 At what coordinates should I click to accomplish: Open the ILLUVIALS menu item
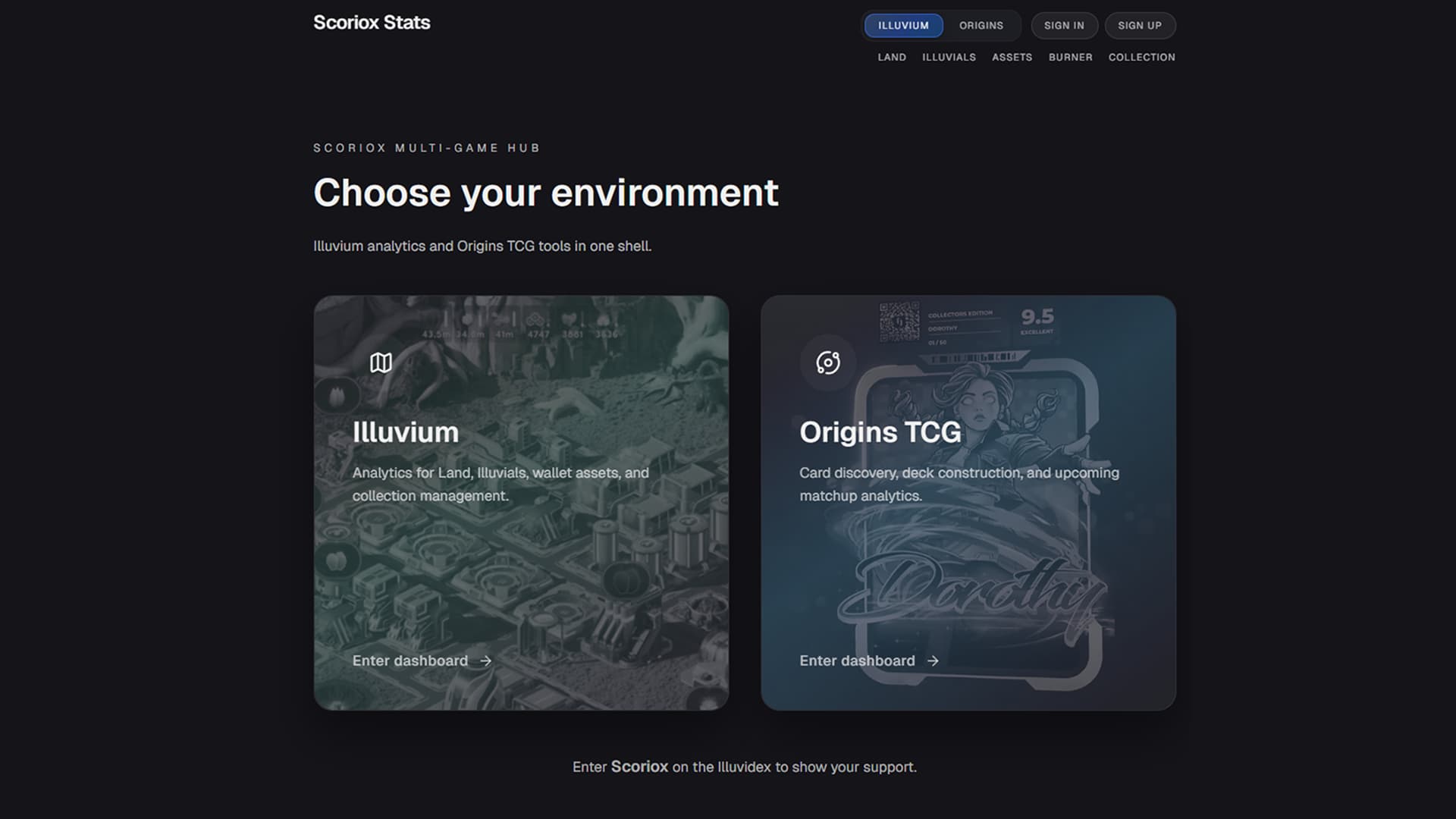949,58
